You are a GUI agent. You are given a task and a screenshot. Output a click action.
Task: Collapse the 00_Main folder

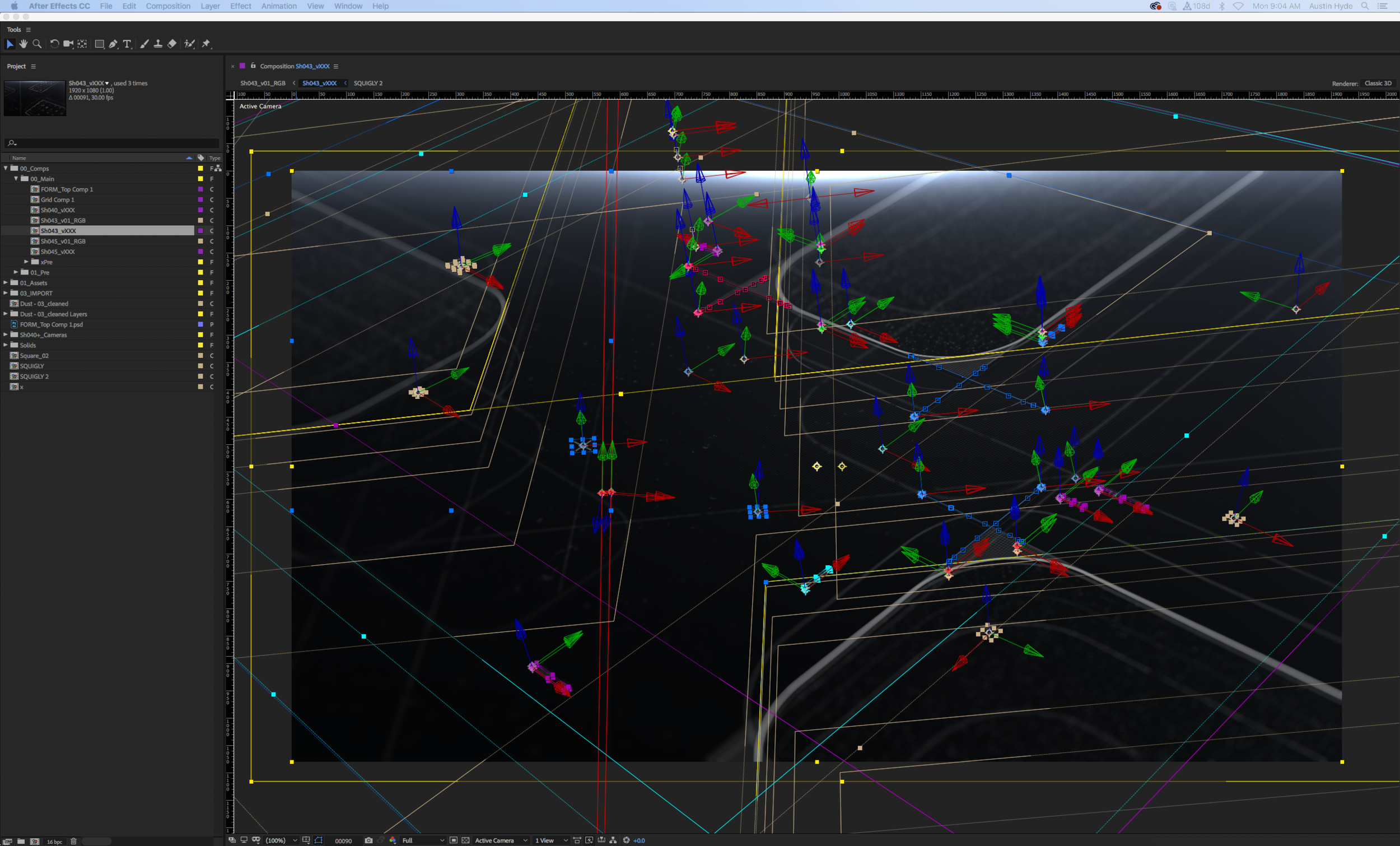coord(16,179)
